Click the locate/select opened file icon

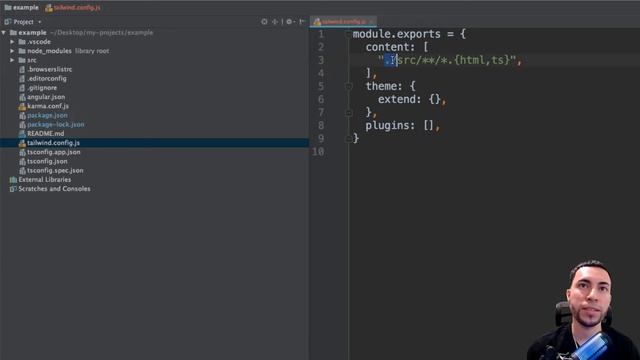tap(264, 22)
